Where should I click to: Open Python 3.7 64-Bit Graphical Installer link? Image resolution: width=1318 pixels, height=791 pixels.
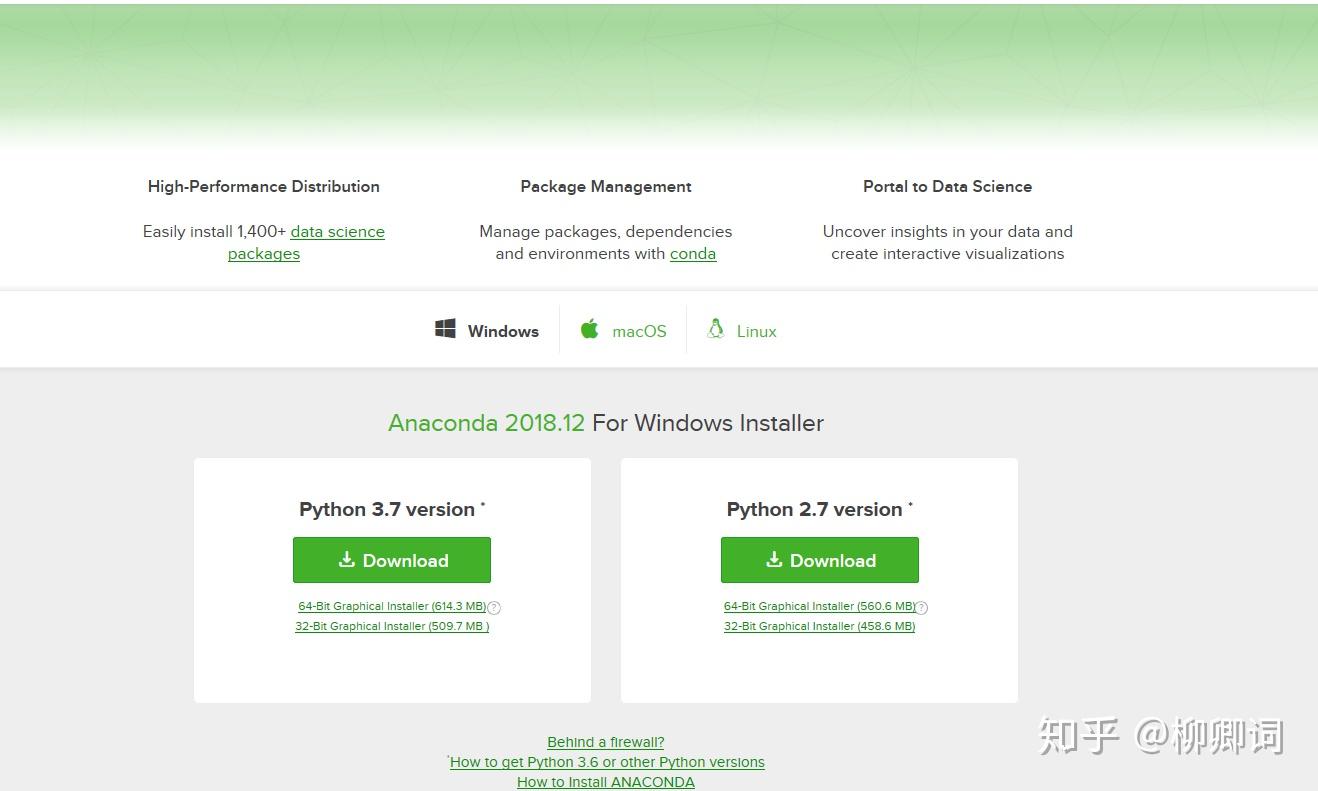pos(392,606)
